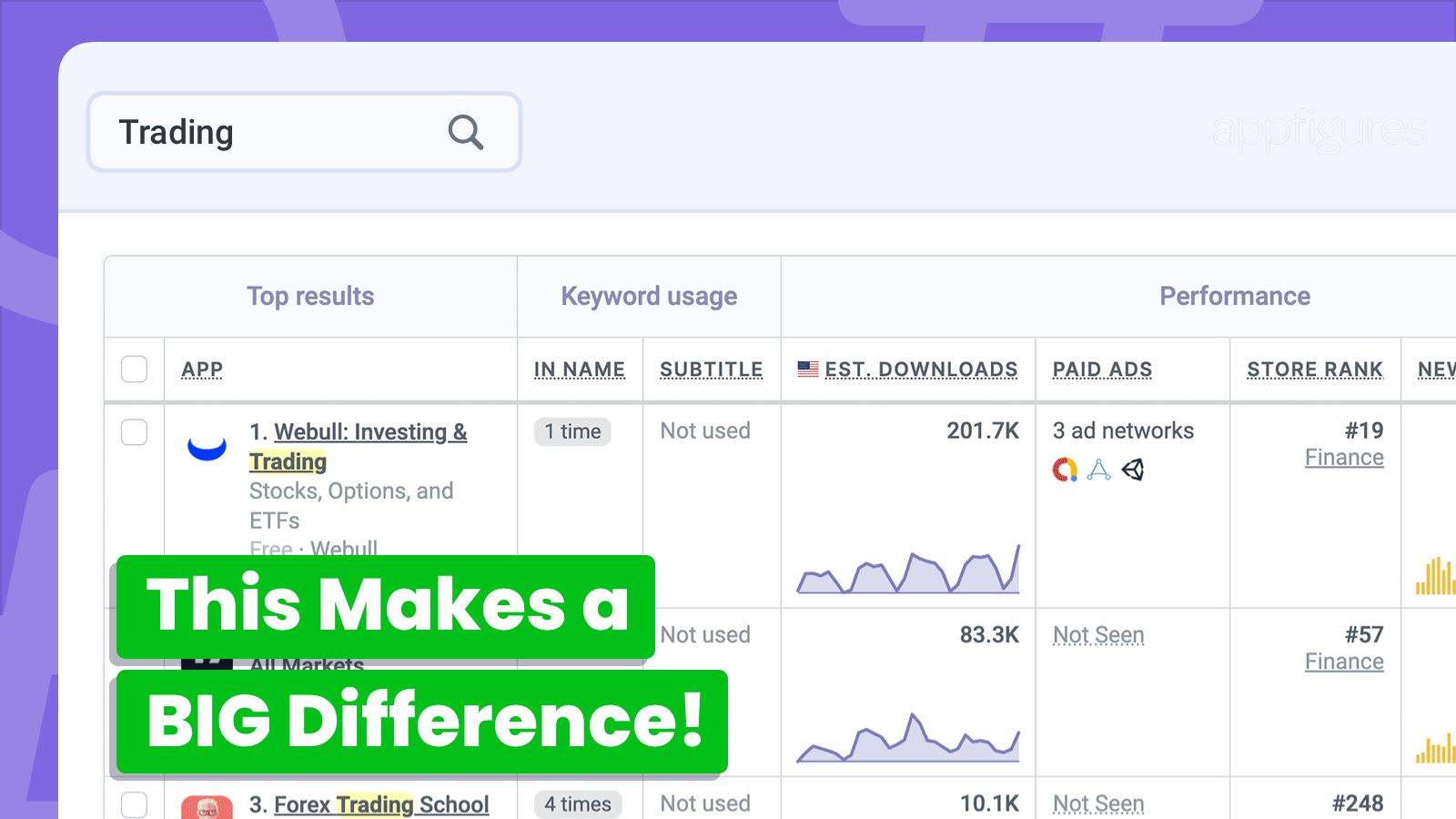1456x819 pixels.
Task: Click the App Store ads icon in Webull row
Action: [x=1099, y=470]
